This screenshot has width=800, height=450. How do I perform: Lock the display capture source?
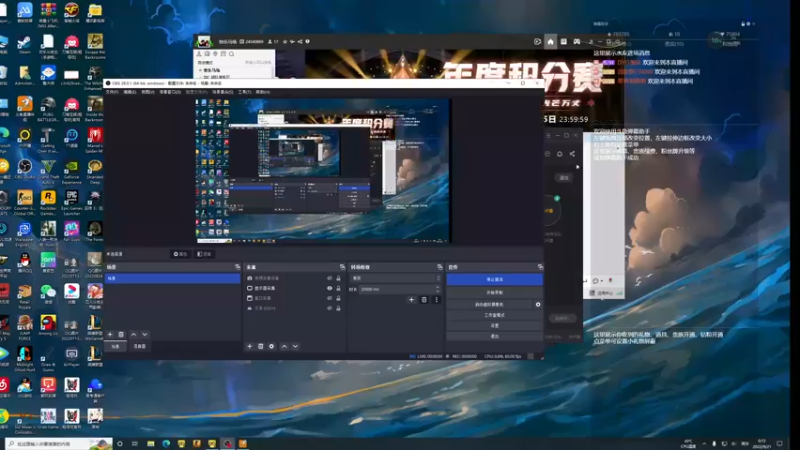pos(338,288)
